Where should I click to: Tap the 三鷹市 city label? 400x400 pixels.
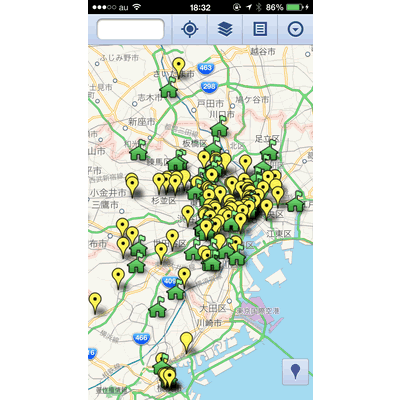[105, 204]
